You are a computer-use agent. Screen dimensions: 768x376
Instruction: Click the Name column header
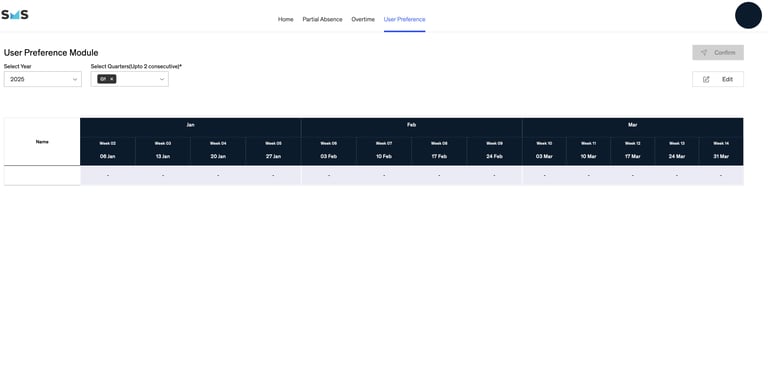tap(42, 141)
